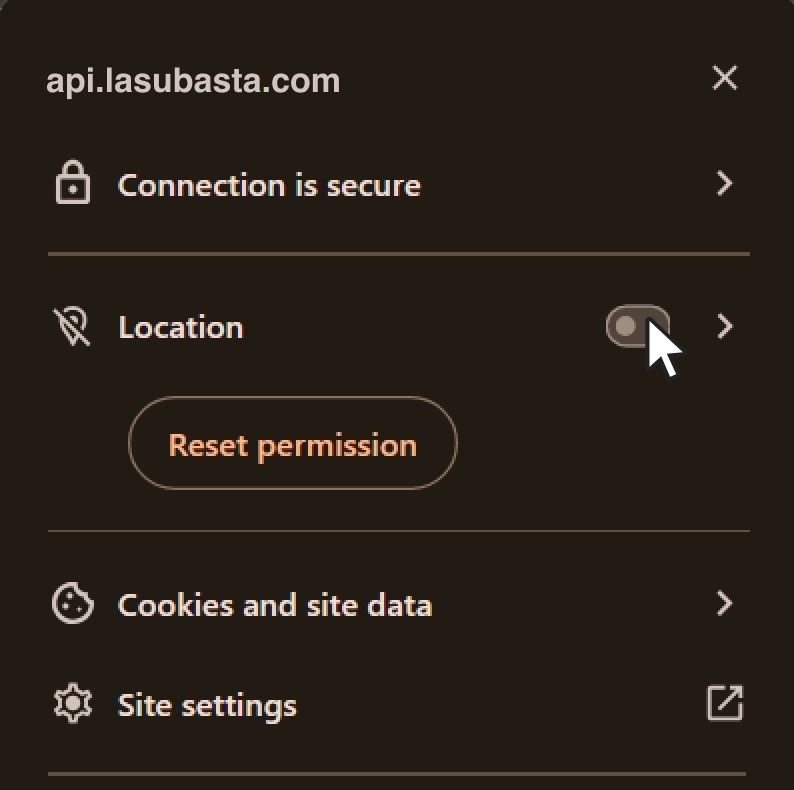
Task: Open the Cookies and site data entry
Action: click(x=275, y=605)
